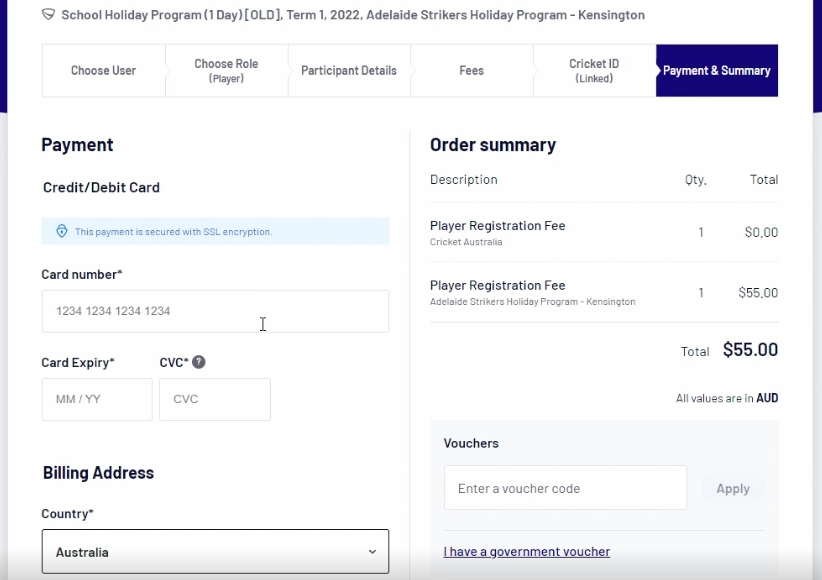Select the Adelaide Strikers Kensington fee row
Screen dimensions: 822x580
(603, 292)
